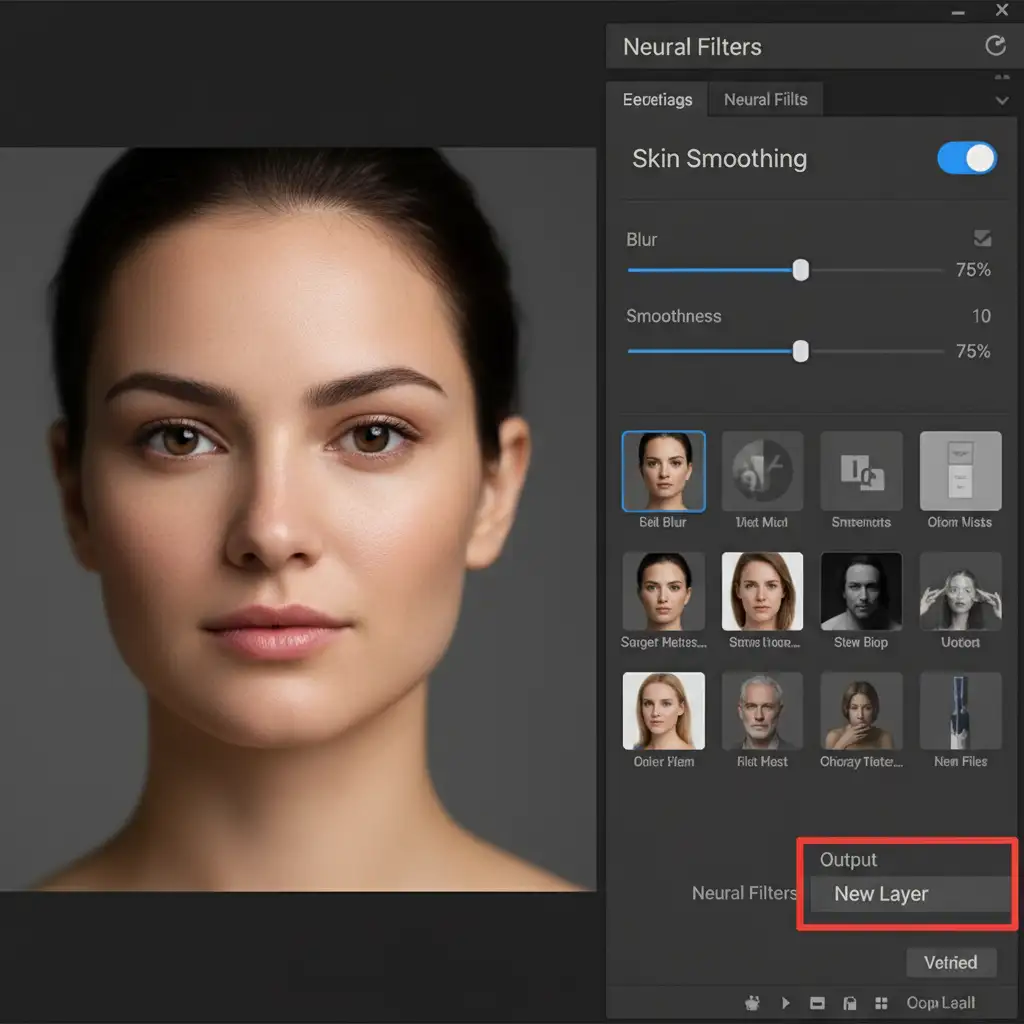This screenshot has height=1024, width=1024.
Task: Select the Vied Mid filter icon
Action: click(x=762, y=471)
